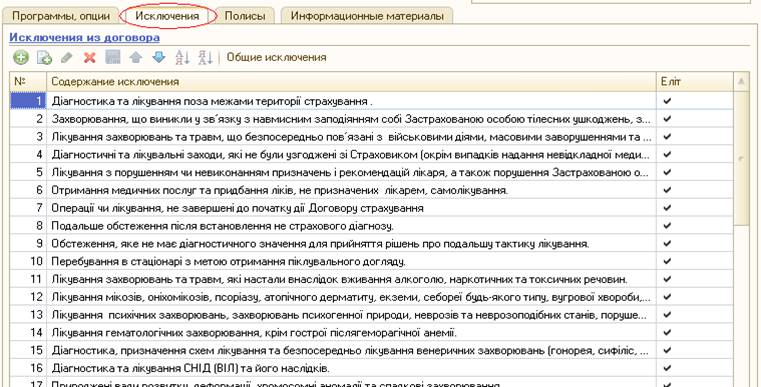Select row about 'лікування венеричних захворювань'

(372, 350)
